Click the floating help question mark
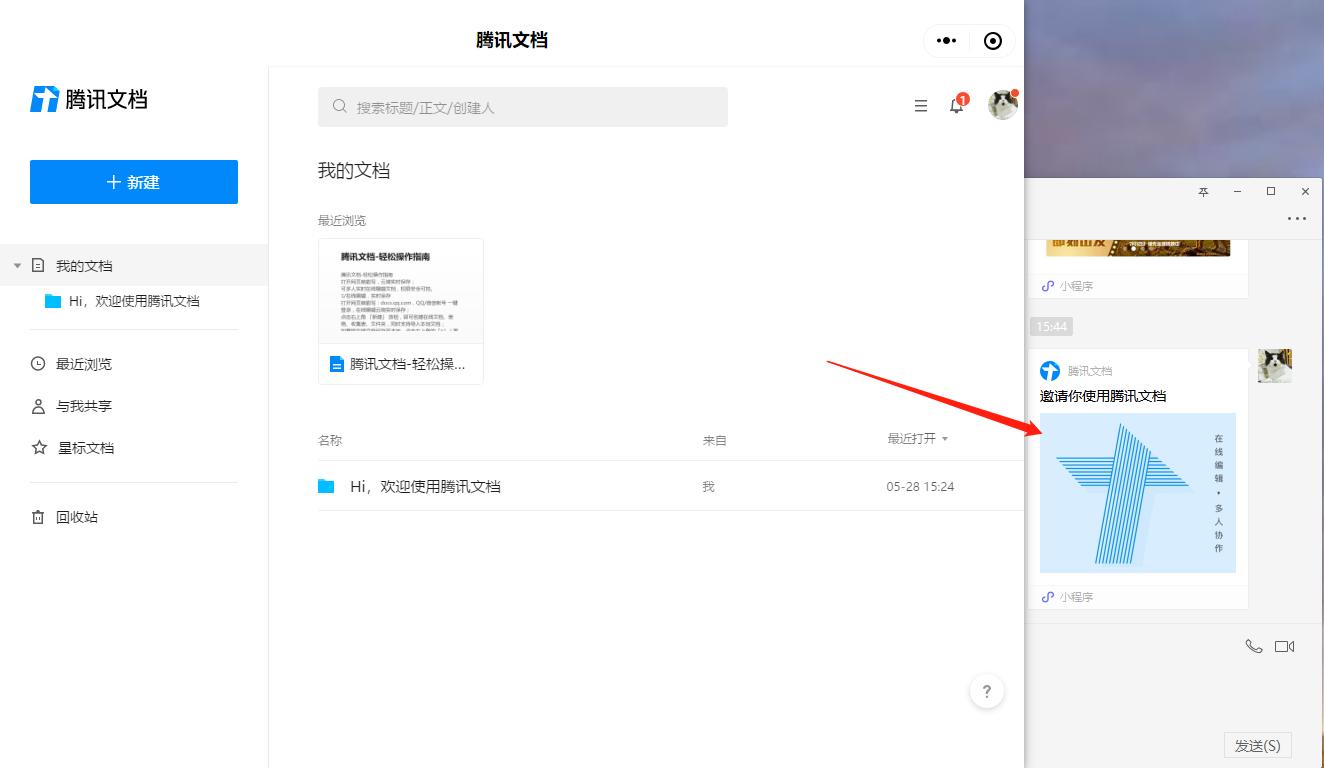 [x=987, y=690]
